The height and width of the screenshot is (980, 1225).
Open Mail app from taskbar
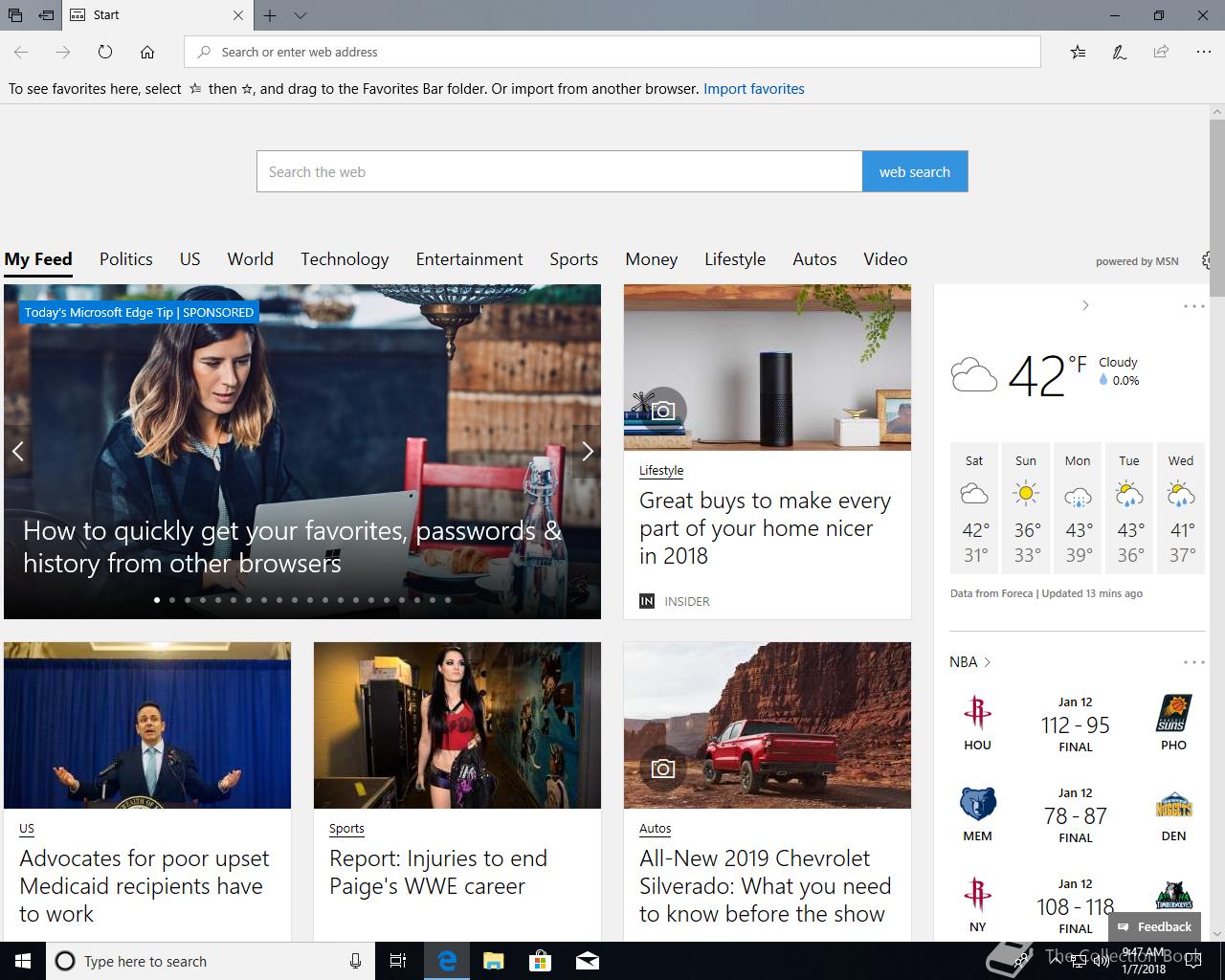tap(588, 961)
